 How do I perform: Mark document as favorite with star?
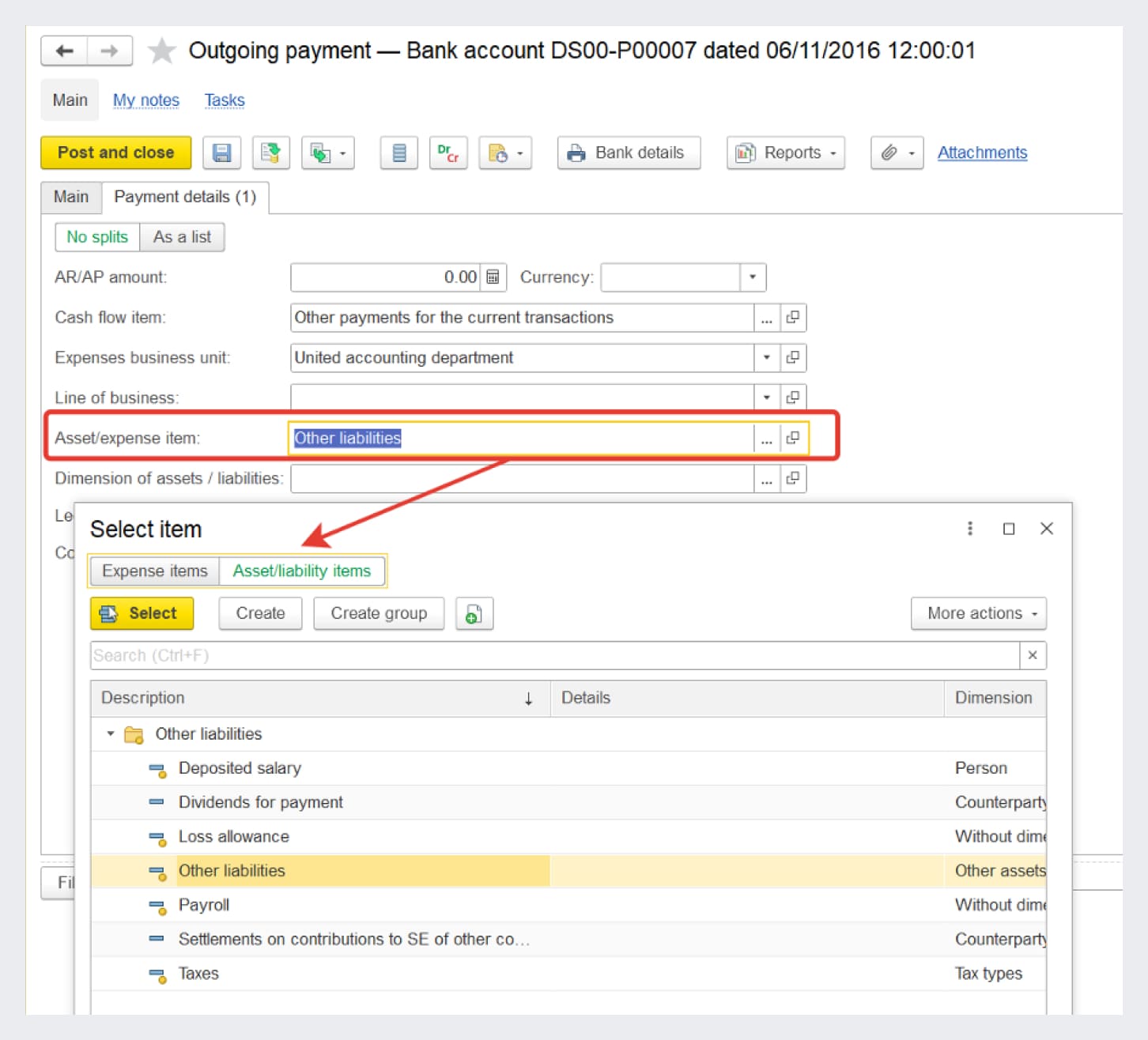coord(162,51)
